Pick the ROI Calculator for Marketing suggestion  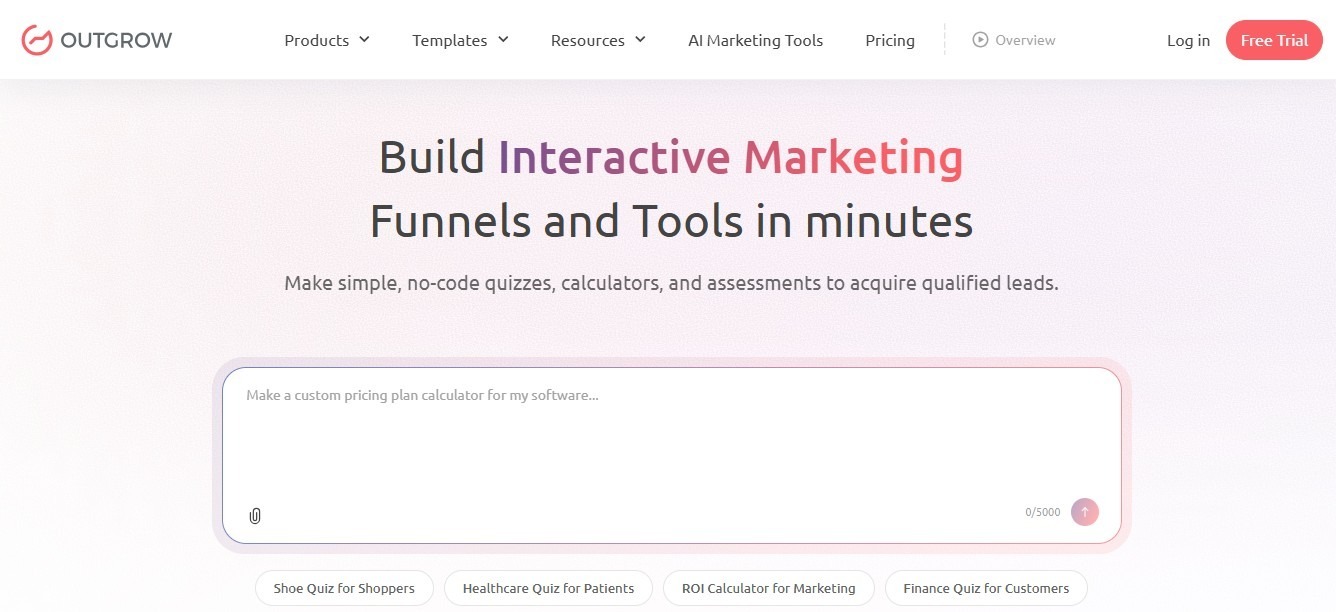[x=768, y=588]
